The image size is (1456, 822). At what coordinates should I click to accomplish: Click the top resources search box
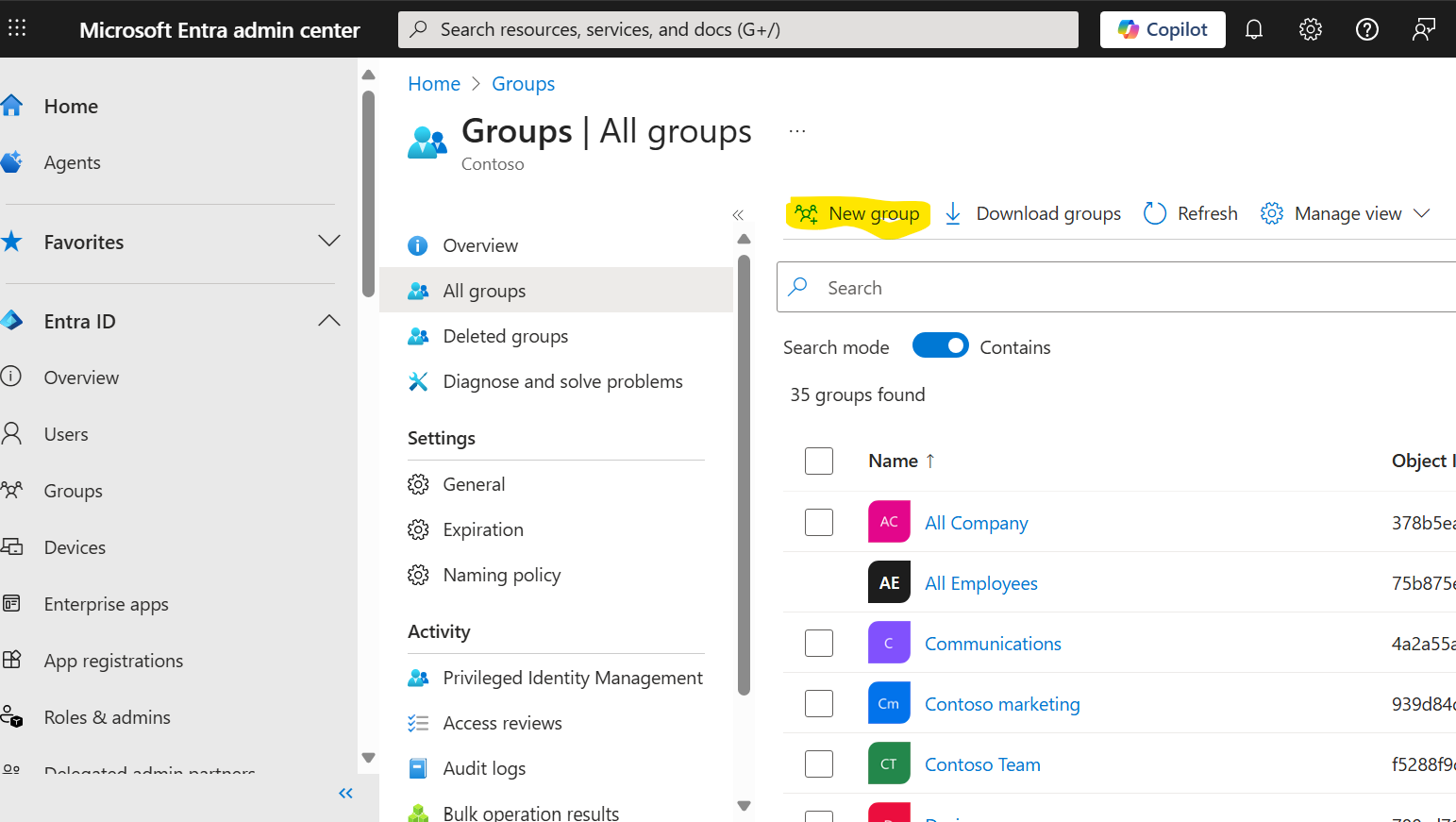pos(738,29)
